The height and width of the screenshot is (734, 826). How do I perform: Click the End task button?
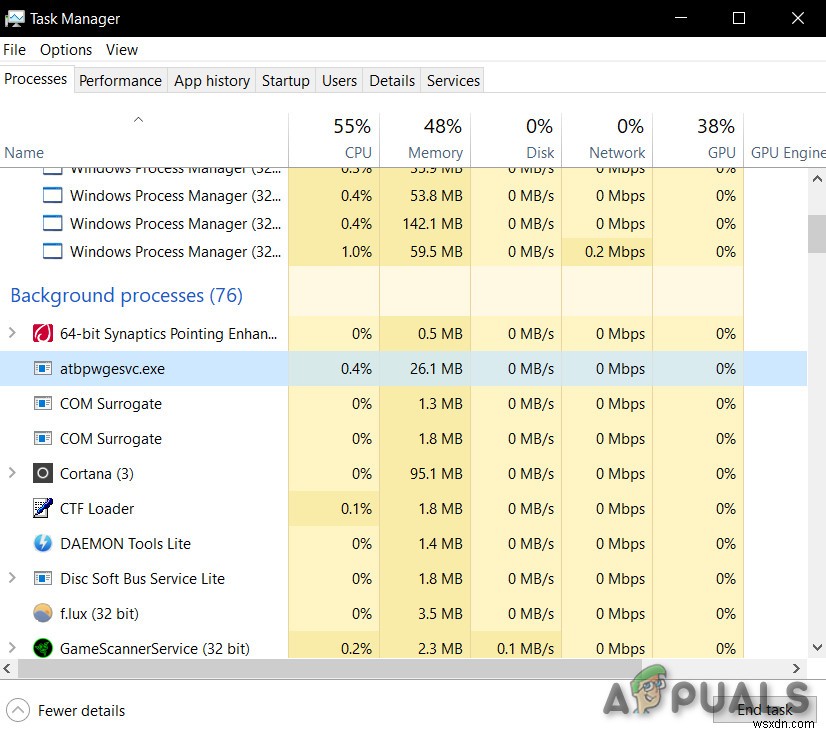click(x=764, y=709)
